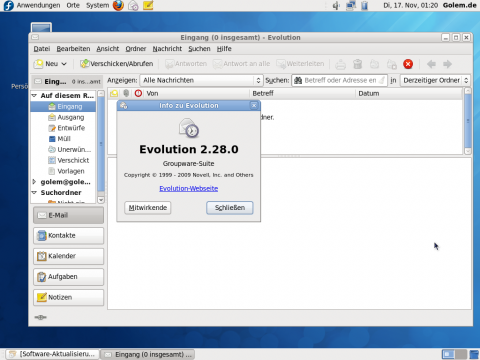
Task: Switch to the Aufgaben view
Action: pos(68,277)
